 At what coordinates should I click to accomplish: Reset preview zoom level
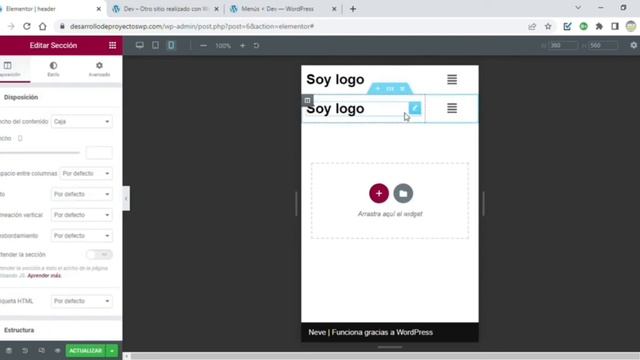[x=256, y=46]
